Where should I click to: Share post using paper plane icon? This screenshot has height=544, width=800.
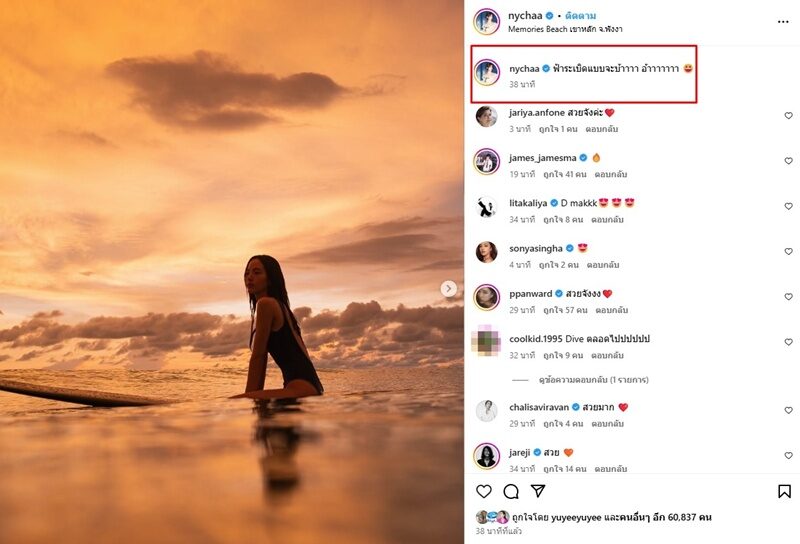pos(538,491)
